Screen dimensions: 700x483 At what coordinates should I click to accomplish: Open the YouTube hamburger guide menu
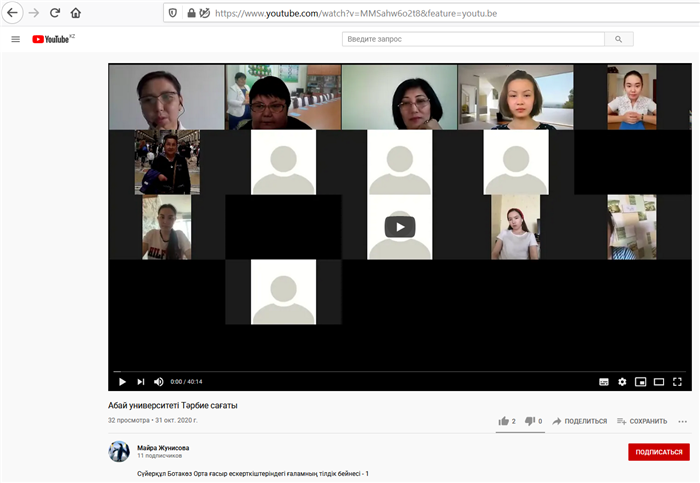point(15,39)
